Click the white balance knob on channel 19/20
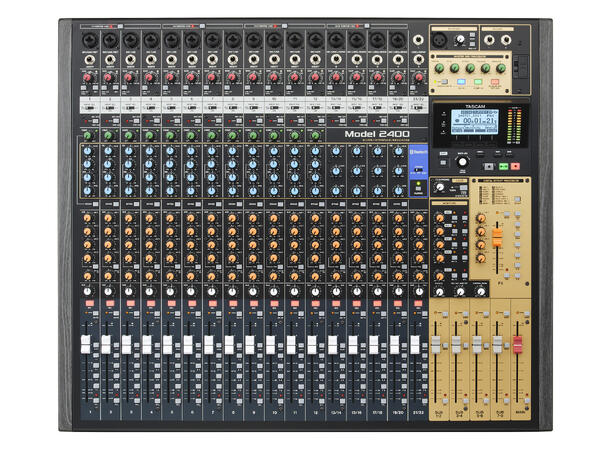The image size is (610, 450). (x=398, y=291)
